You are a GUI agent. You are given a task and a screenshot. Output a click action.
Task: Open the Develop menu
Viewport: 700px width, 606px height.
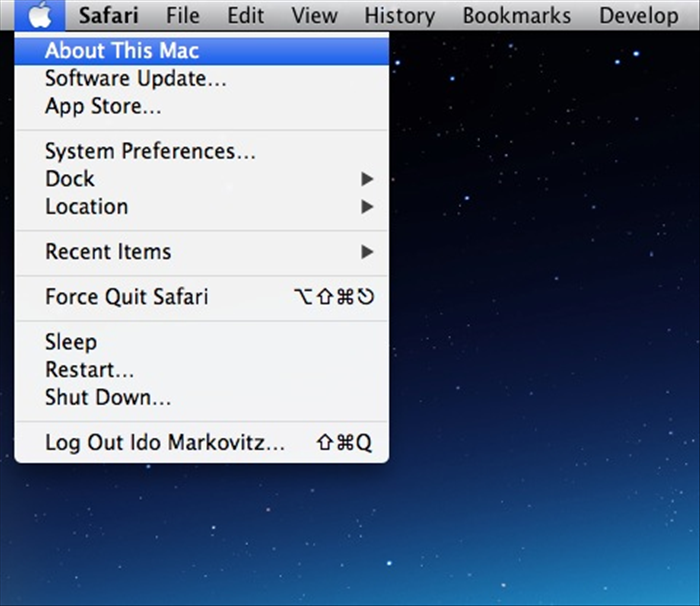639,16
